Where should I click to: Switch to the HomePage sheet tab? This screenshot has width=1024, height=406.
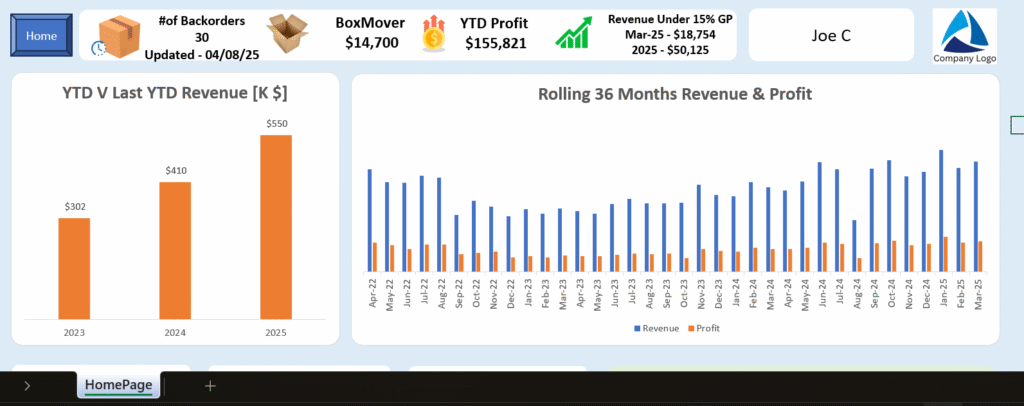118,385
